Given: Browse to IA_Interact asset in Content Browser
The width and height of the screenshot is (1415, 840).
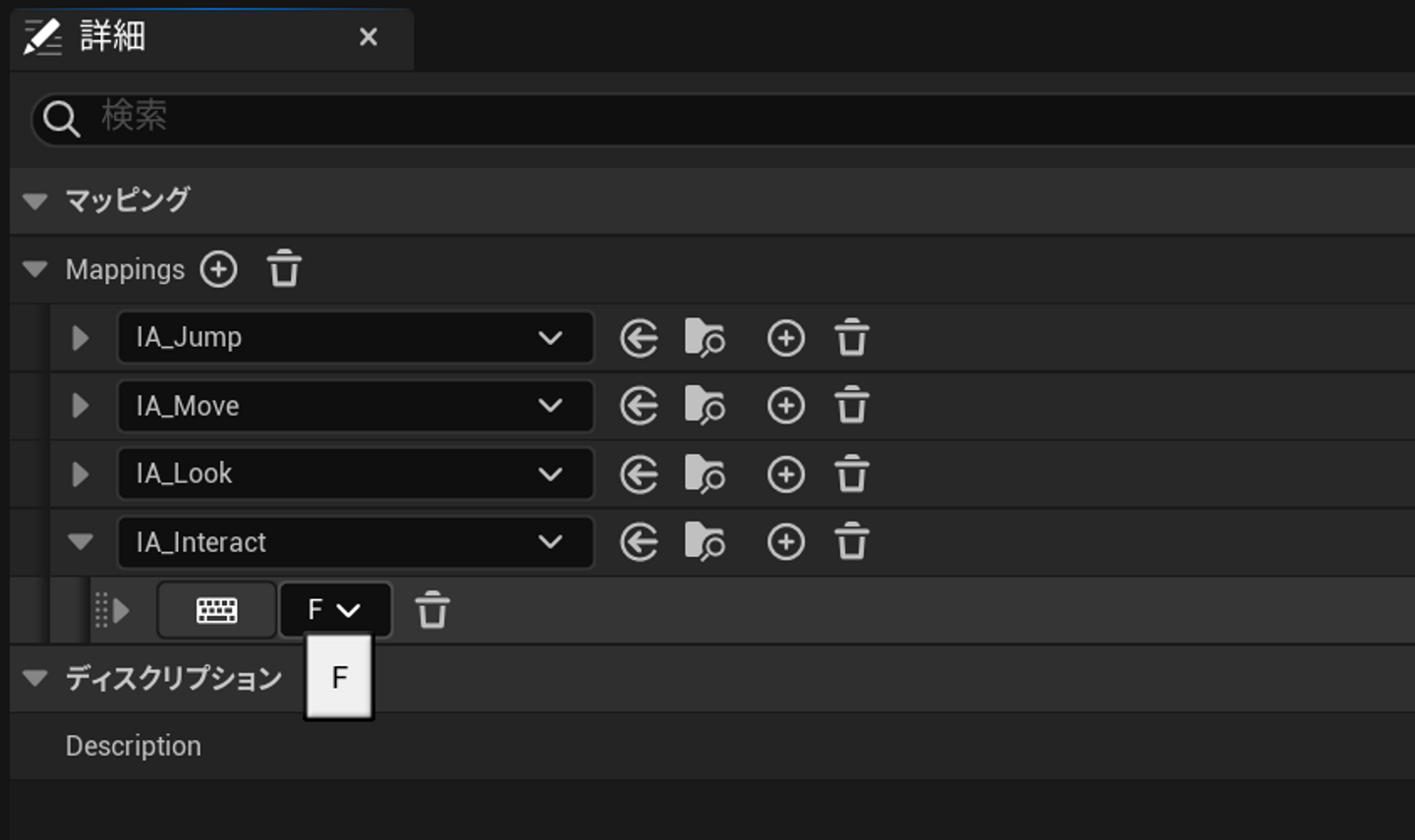Looking at the screenshot, I should pos(705,542).
